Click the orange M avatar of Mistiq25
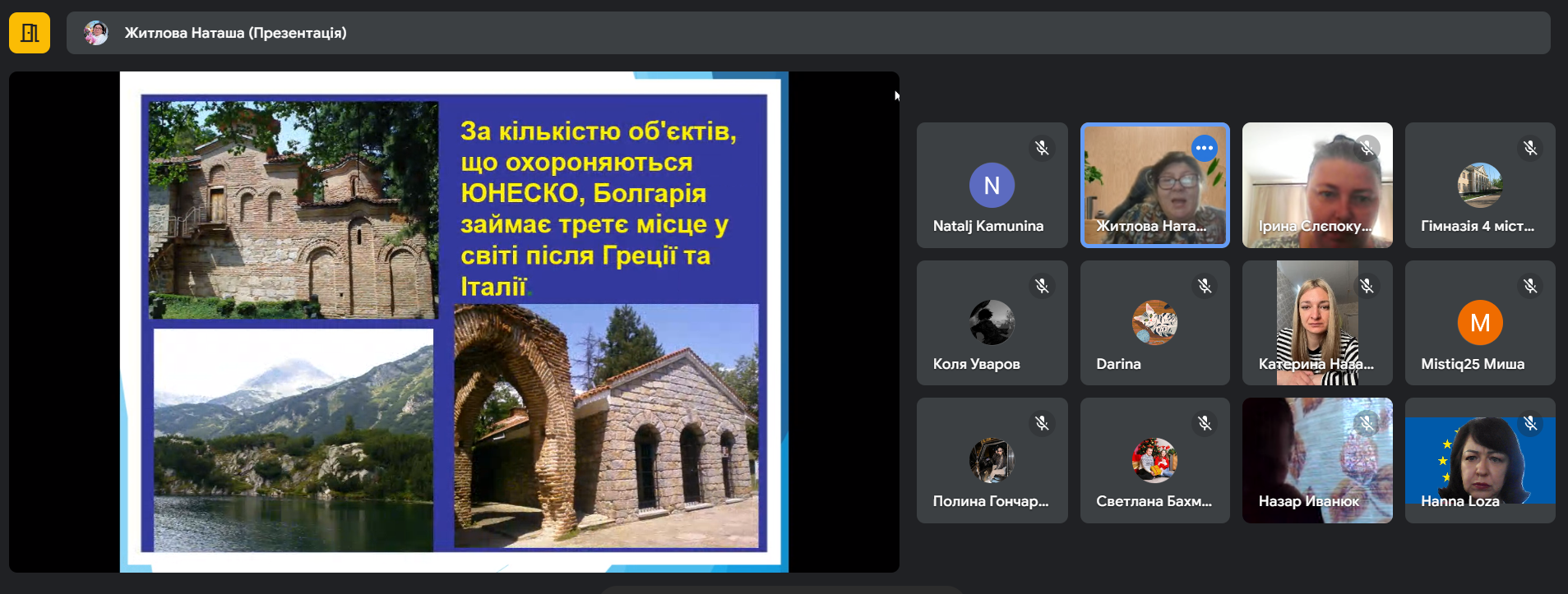Image resolution: width=1568 pixels, height=594 pixels. tap(1479, 323)
